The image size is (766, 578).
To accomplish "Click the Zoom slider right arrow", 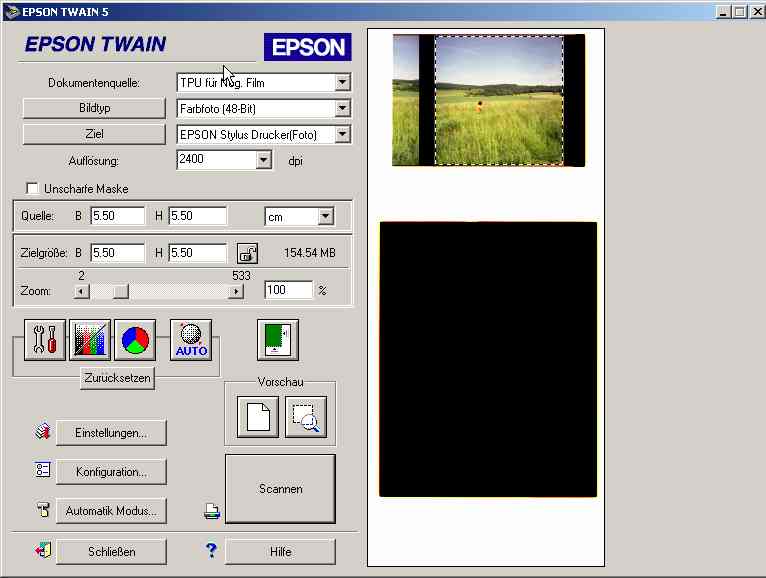I will [x=236, y=291].
